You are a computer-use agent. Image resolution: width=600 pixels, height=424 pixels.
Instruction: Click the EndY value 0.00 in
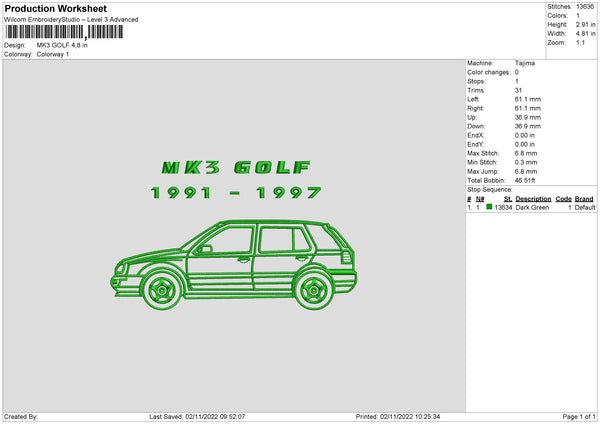(x=525, y=144)
